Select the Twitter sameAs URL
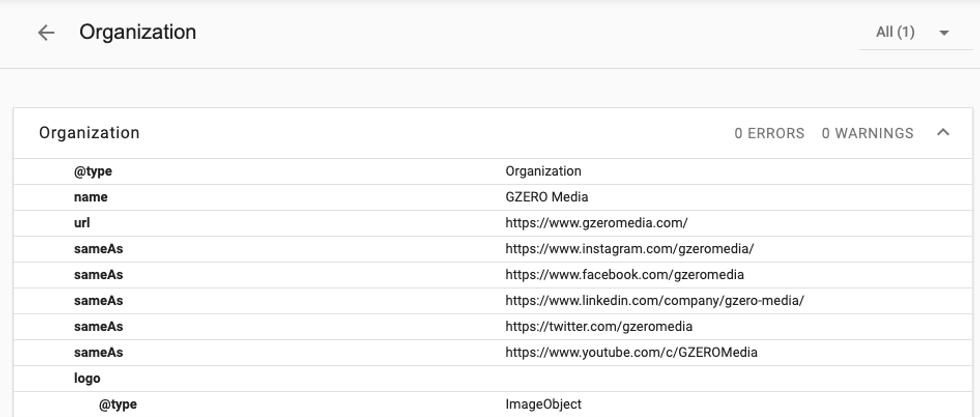The height and width of the screenshot is (417, 980). tap(599, 327)
